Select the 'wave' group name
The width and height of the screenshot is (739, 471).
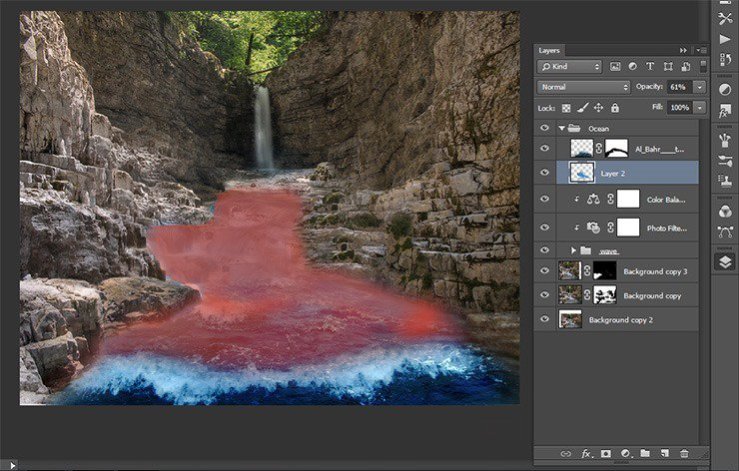point(608,251)
